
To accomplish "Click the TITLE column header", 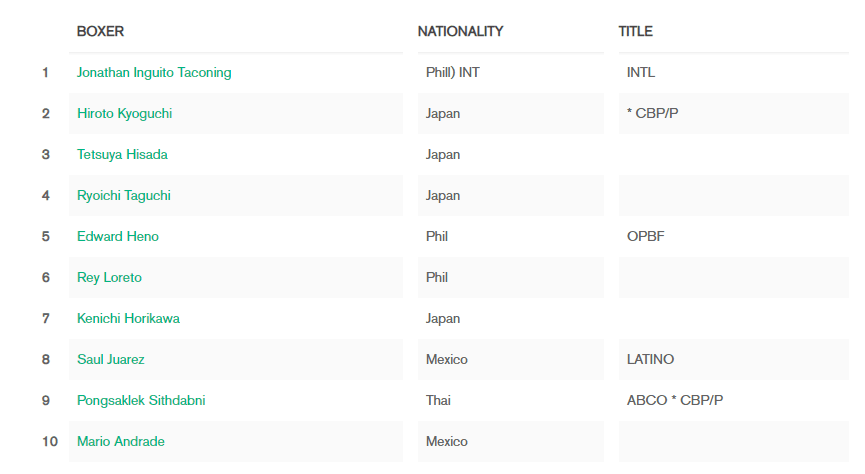I will pyautogui.click(x=636, y=31).
